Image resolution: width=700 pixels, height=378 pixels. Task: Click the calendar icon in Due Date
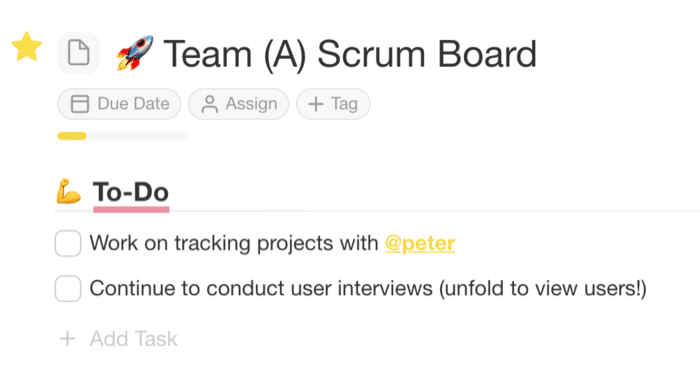80,104
